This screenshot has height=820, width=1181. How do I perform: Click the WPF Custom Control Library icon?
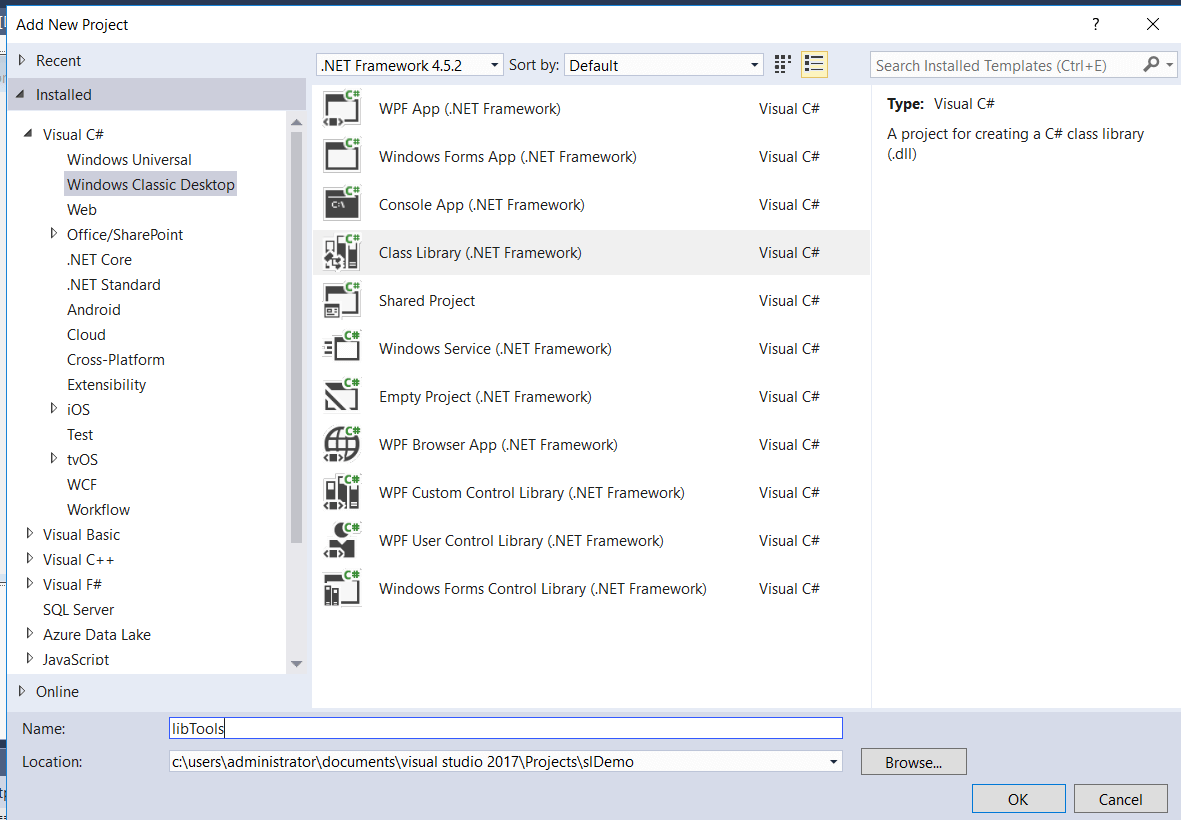coord(342,492)
